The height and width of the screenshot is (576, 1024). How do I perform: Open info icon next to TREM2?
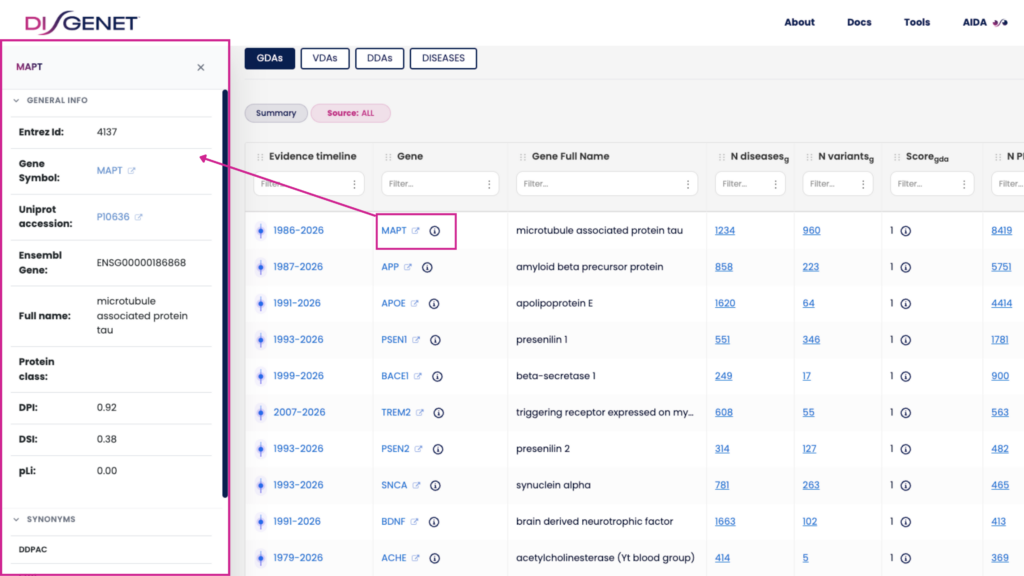[x=438, y=413]
